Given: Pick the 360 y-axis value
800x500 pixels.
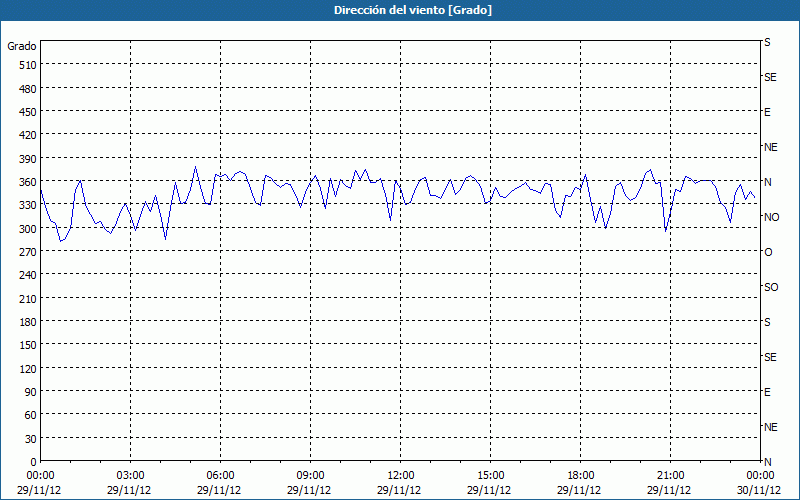Looking at the screenshot, I should (x=29, y=182).
